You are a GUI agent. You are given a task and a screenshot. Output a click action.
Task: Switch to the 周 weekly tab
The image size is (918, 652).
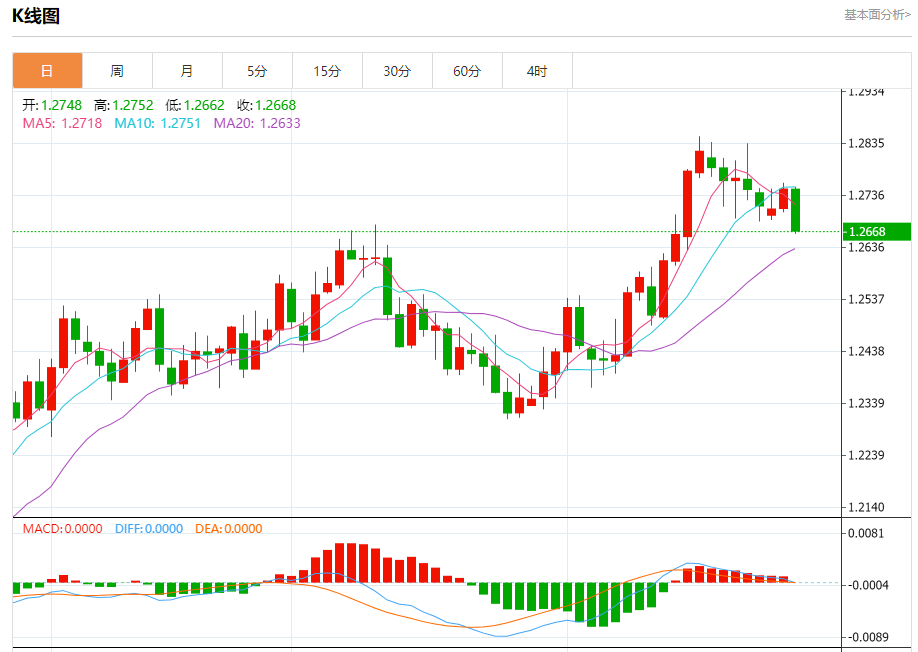(x=117, y=71)
